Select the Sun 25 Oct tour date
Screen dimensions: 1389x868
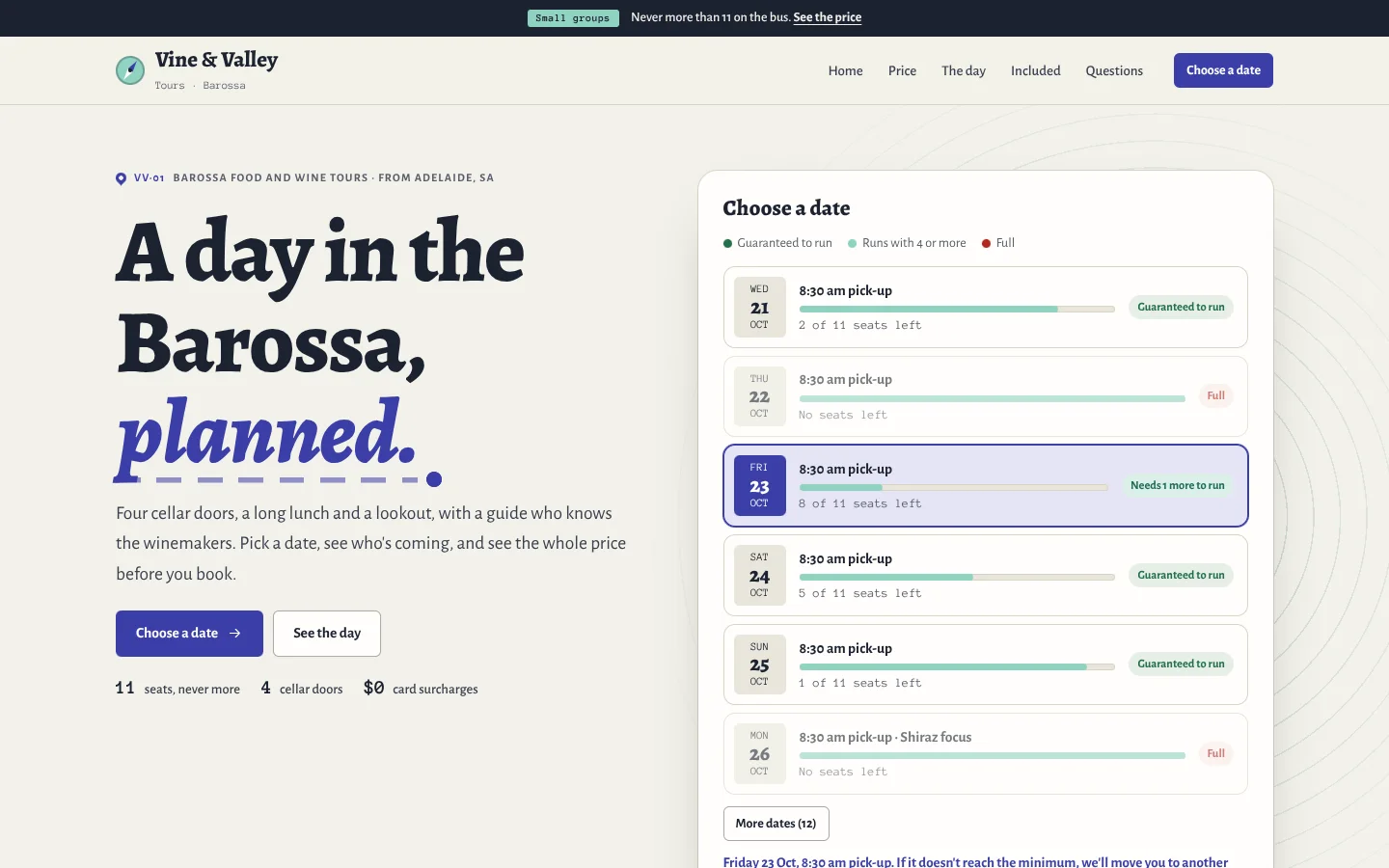tap(986, 665)
